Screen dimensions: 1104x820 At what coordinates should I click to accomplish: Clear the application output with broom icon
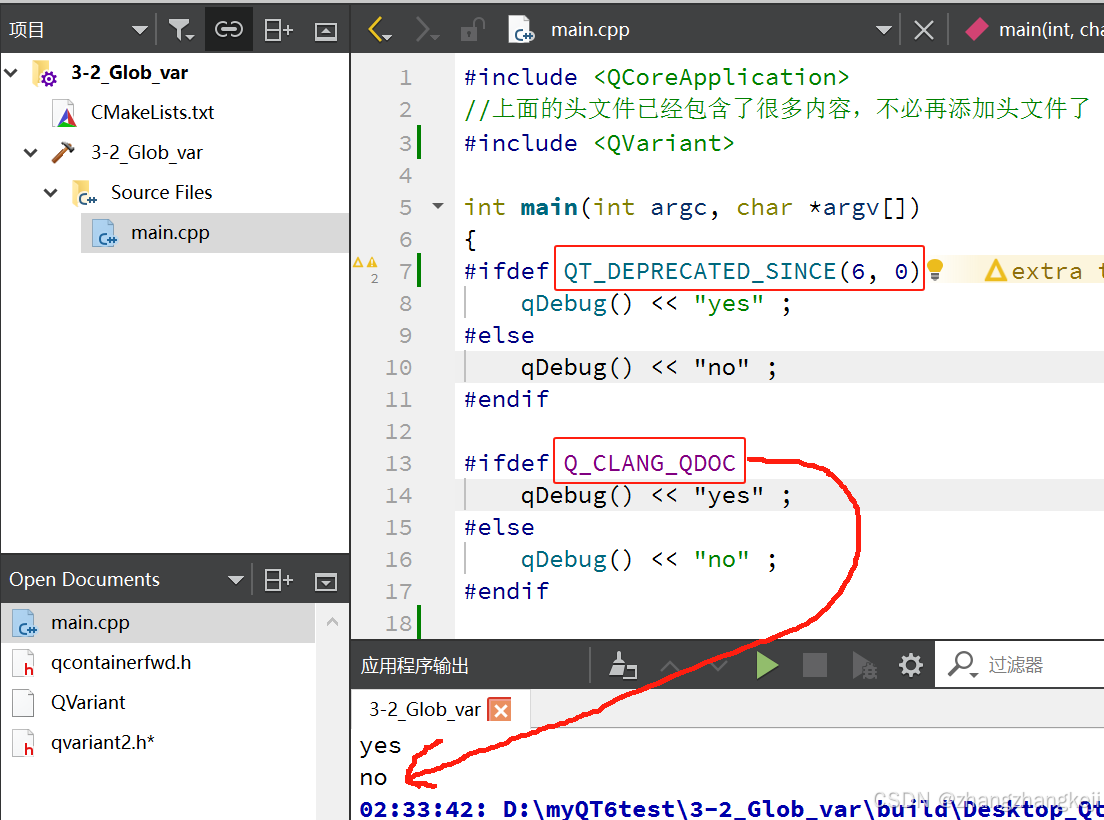pyautogui.click(x=622, y=664)
